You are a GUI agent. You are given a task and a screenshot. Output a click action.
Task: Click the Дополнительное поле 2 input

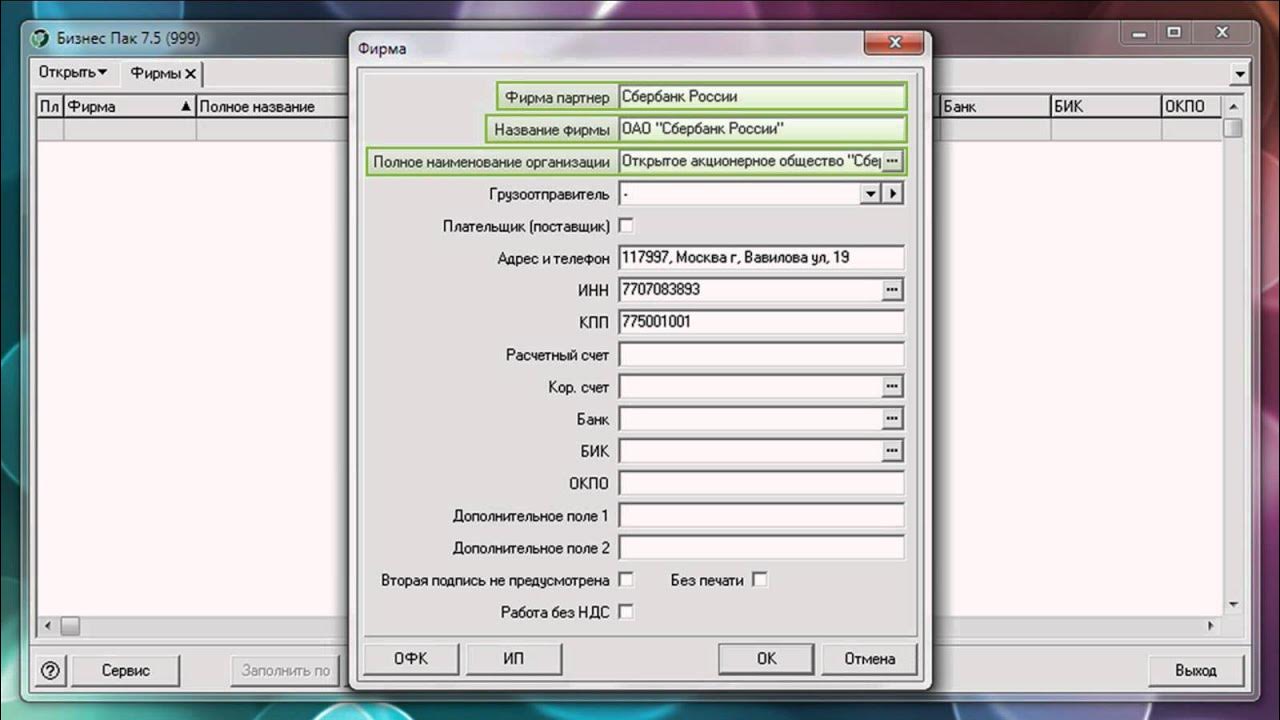[762, 547]
